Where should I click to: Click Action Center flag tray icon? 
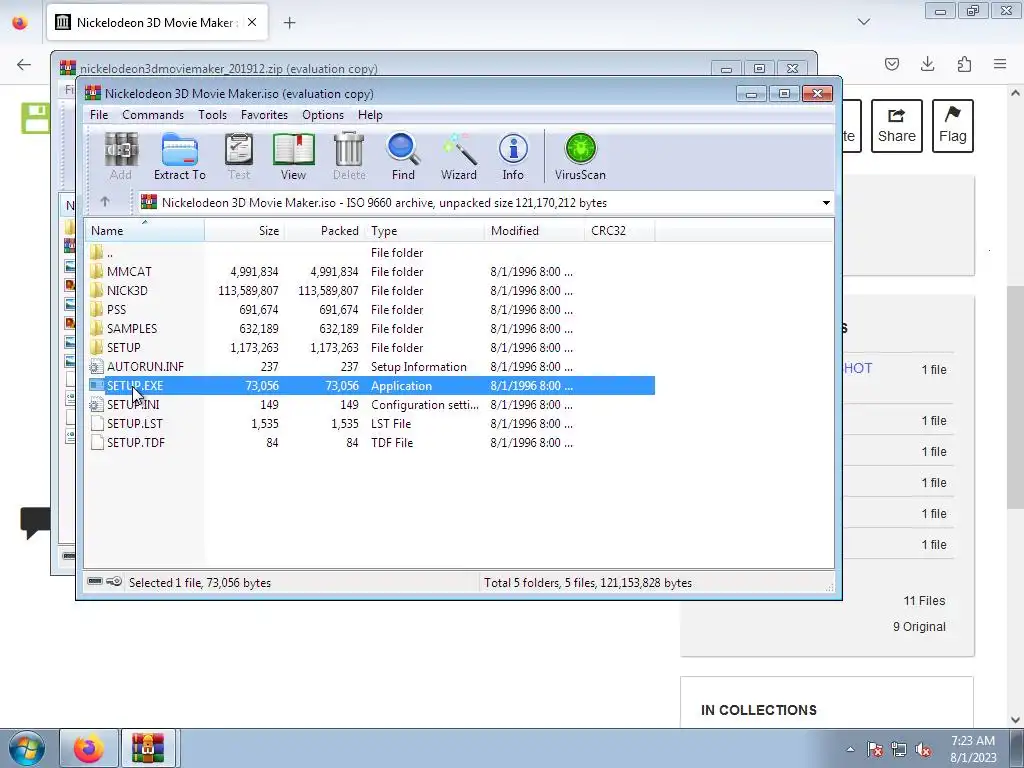coord(874,749)
